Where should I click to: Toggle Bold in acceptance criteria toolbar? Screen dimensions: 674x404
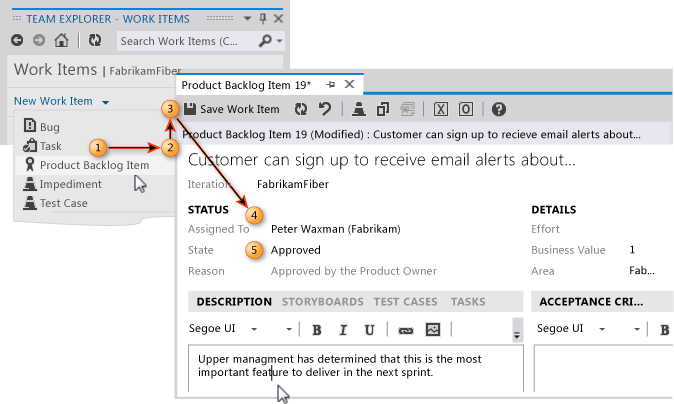pyautogui.click(x=665, y=330)
